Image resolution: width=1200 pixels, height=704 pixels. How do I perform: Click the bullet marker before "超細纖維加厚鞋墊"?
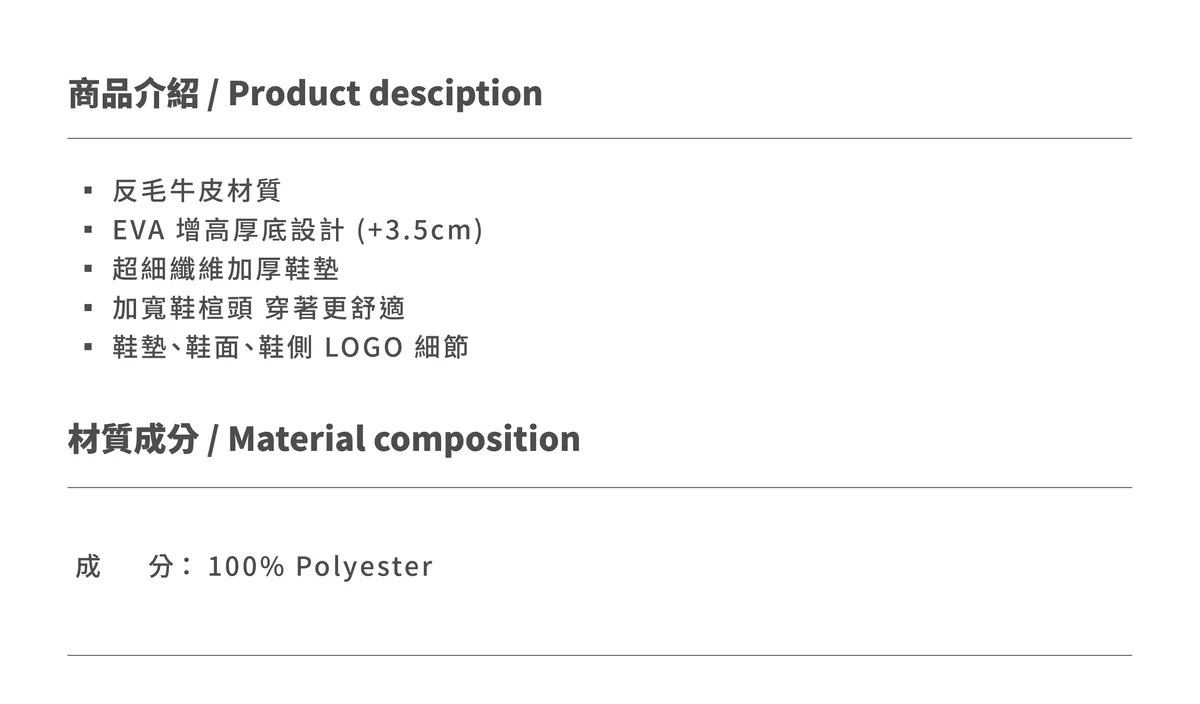click(88, 269)
